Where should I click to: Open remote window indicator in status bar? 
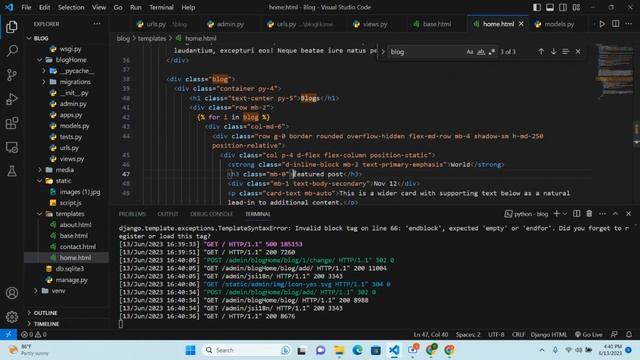click(x=8, y=334)
